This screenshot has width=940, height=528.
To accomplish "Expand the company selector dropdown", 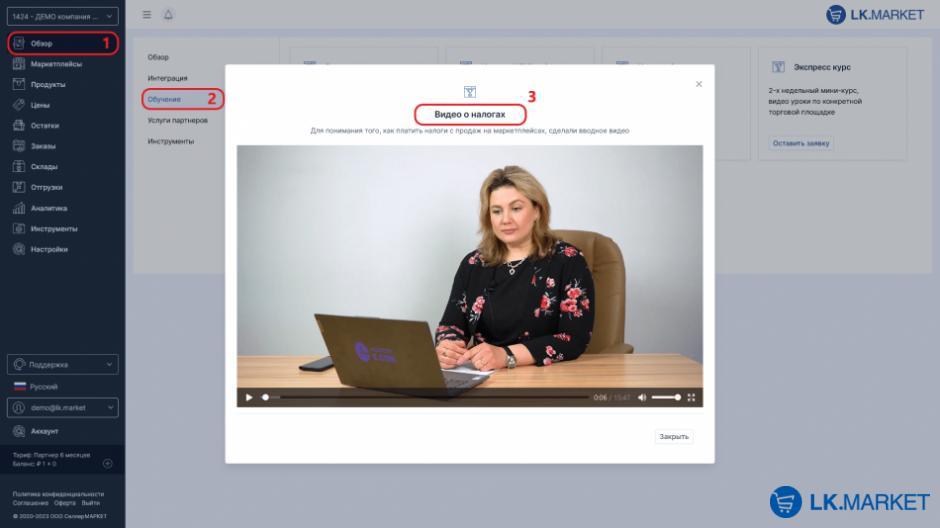I will (x=62, y=16).
